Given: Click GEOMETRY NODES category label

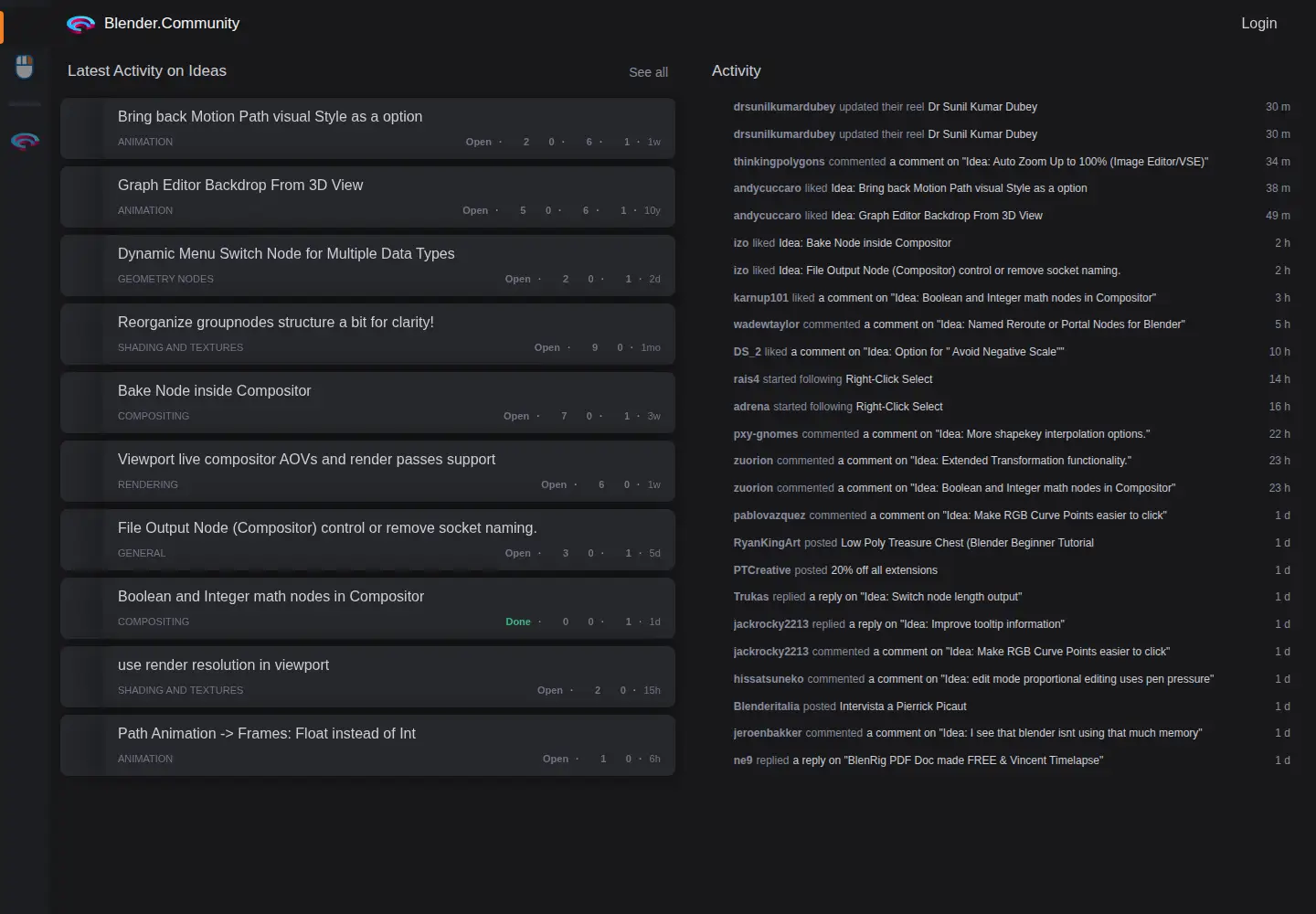Looking at the screenshot, I should pyautogui.click(x=165, y=279).
